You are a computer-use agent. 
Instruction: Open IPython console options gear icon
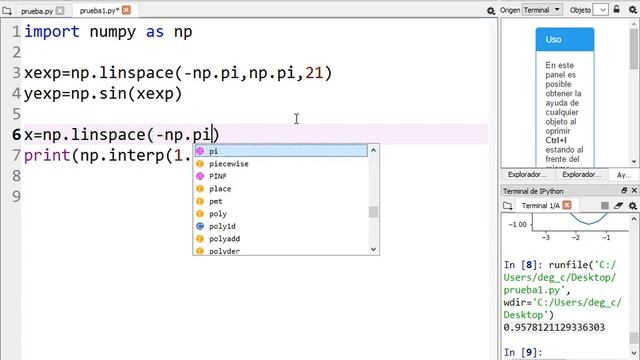[632, 206]
